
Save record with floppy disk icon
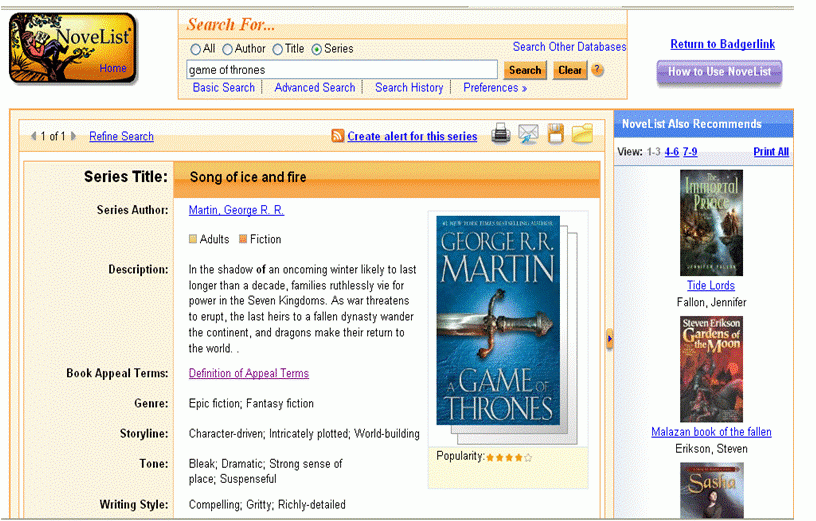[x=555, y=134]
